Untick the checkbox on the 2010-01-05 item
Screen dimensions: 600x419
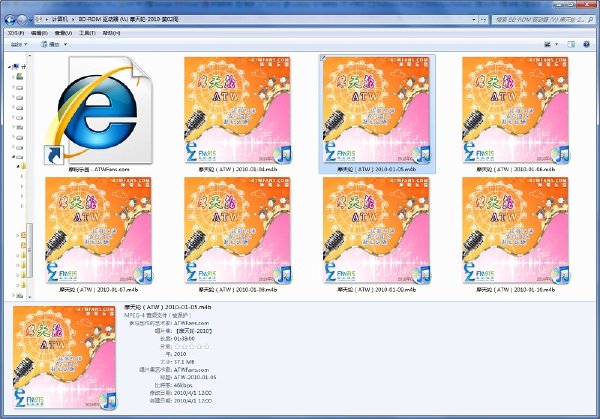click(323, 58)
